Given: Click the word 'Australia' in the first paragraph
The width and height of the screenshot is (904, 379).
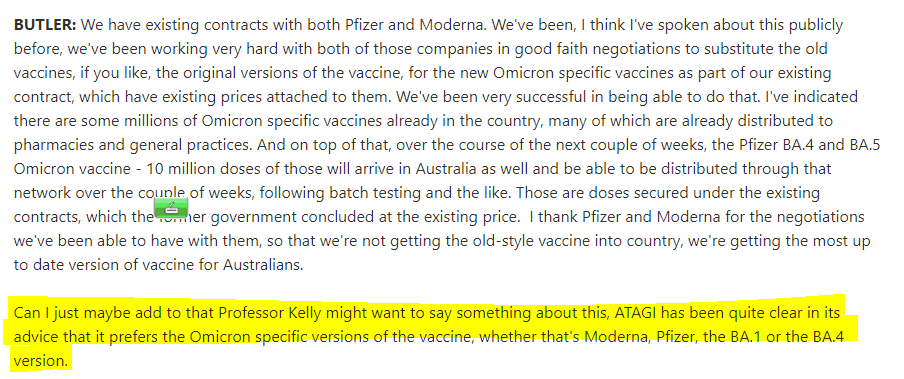Looking at the screenshot, I should pos(449,170).
